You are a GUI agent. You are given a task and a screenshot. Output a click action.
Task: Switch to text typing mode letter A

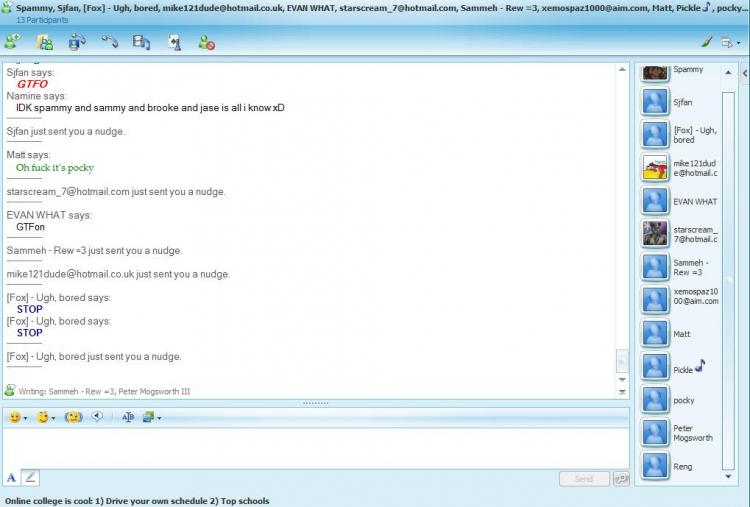click(x=11, y=477)
